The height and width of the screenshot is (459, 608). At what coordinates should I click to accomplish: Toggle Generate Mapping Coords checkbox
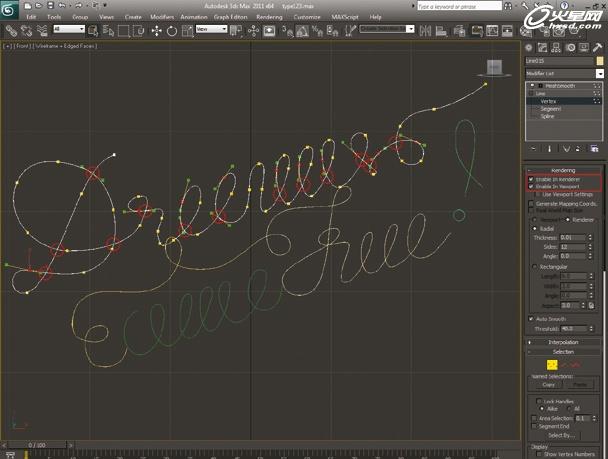pos(531,204)
